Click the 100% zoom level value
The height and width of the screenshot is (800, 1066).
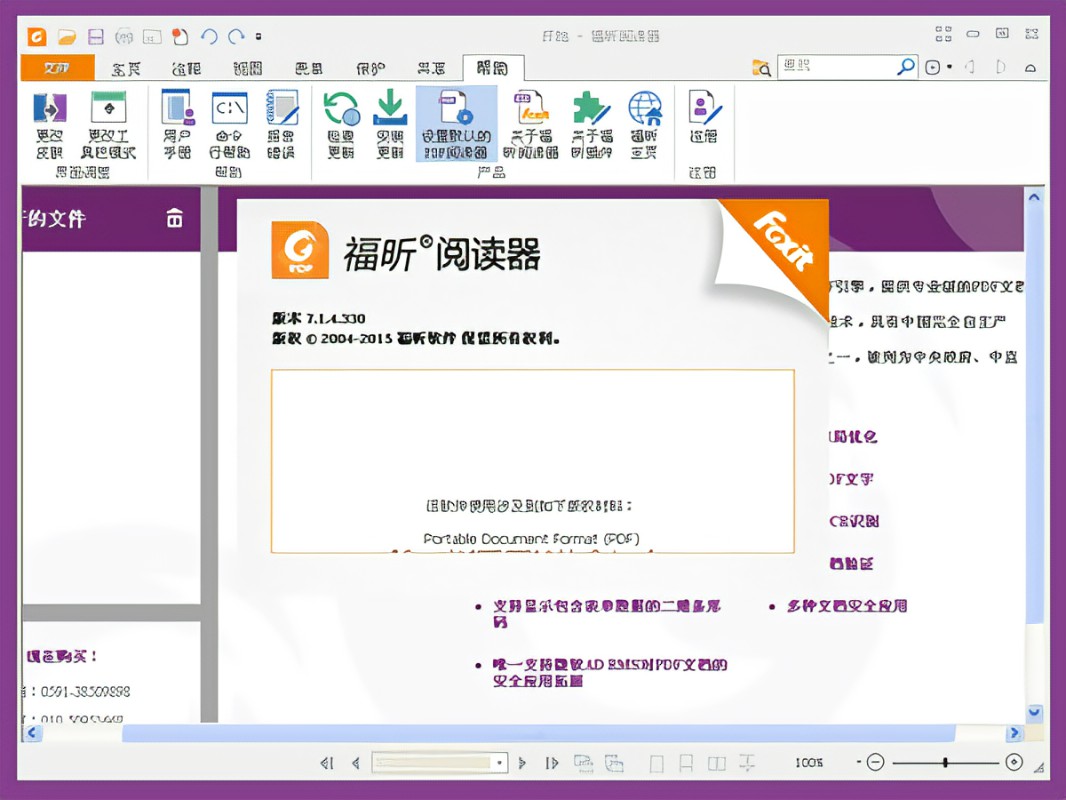[809, 763]
